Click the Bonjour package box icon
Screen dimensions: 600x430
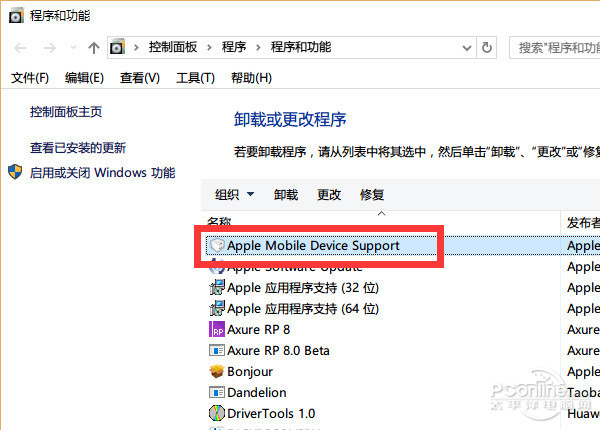tap(217, 371)
